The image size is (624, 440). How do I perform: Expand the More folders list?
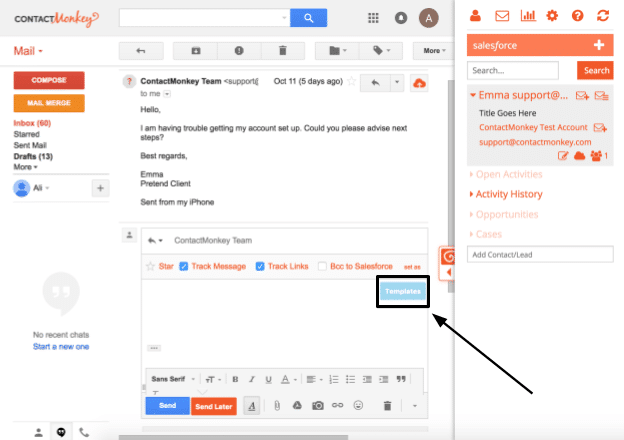click(x=25, y=167)
